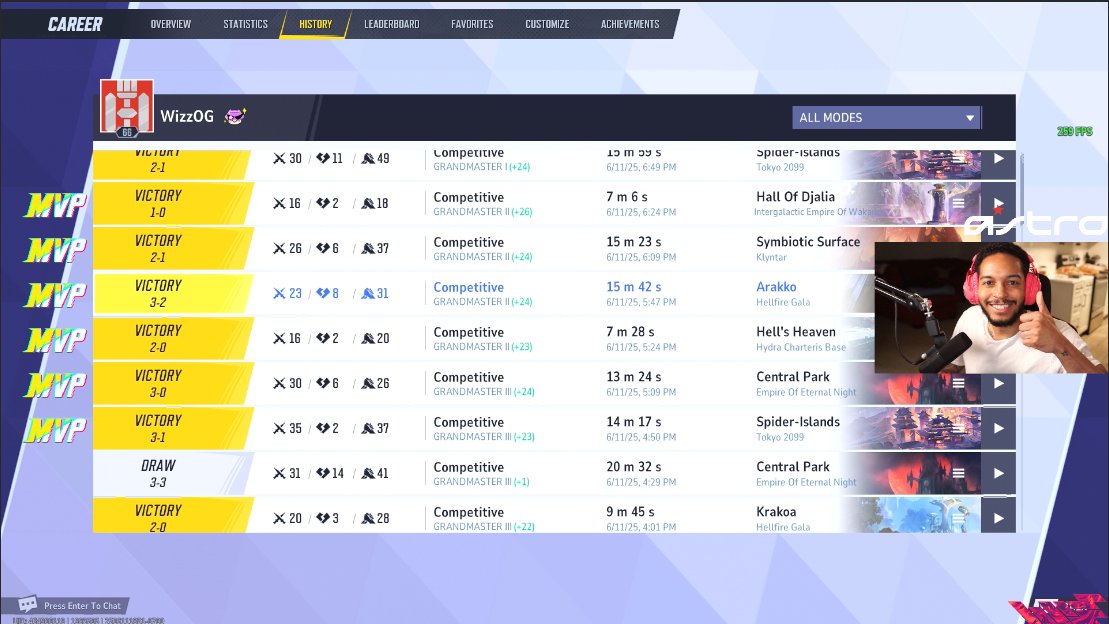Click the '20 m 32 s' match duration

click(x=634, y=466)
